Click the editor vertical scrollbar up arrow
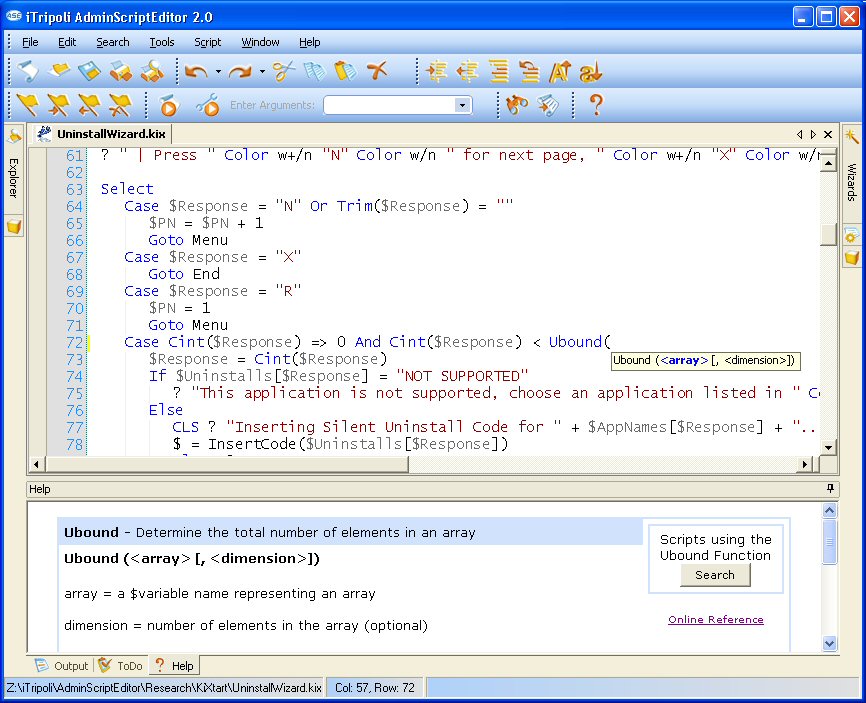 pos(828,163)
